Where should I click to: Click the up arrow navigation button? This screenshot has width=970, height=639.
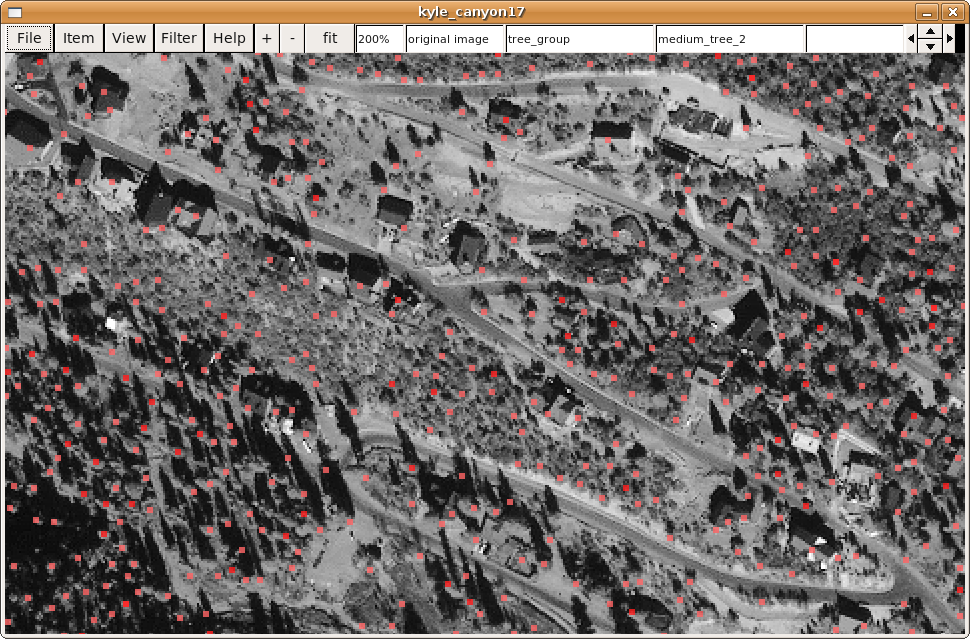click(x=930, y=32)
